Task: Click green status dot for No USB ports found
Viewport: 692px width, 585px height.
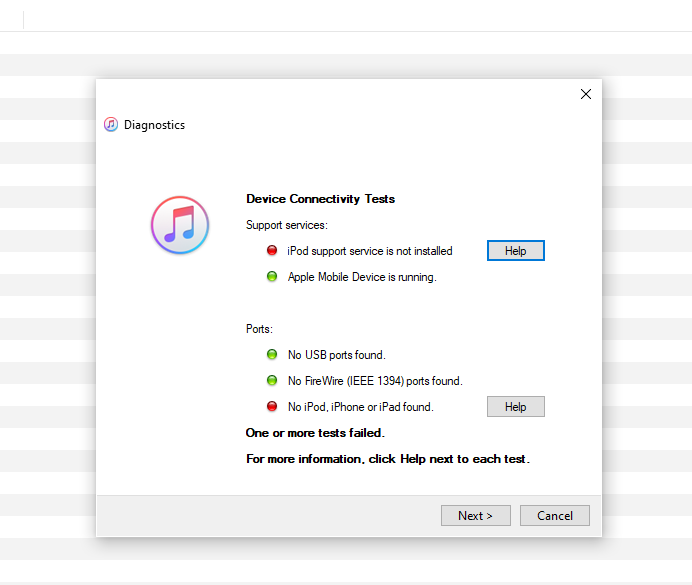Action: point(272,354)
